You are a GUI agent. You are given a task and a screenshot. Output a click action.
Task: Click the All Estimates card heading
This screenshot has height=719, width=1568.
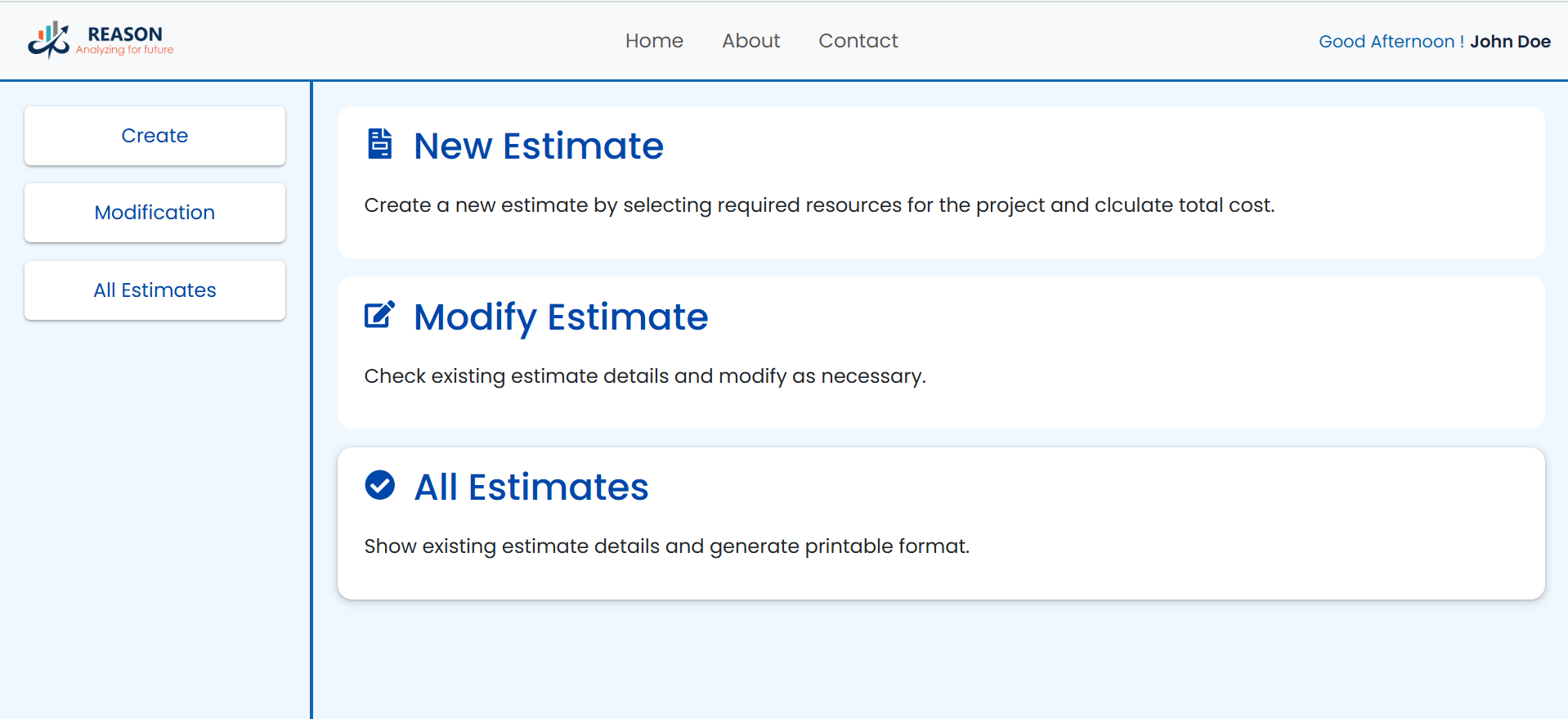point(531,488)
